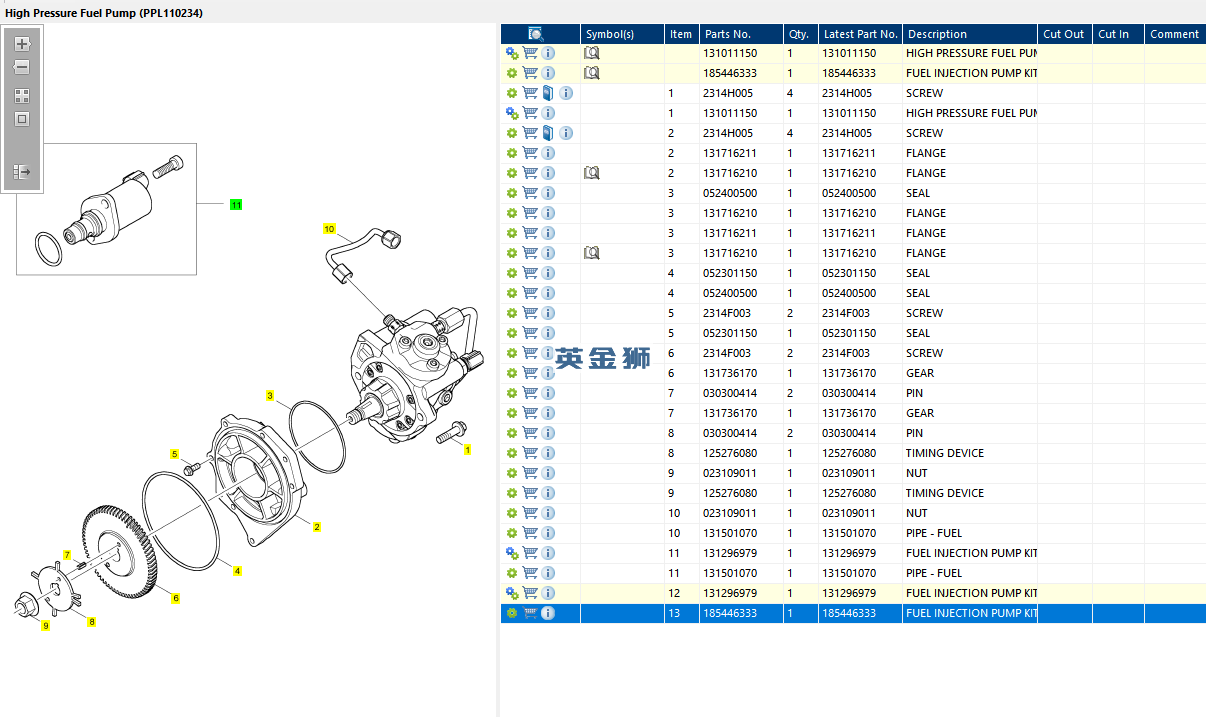Click symbol icon for item 2 FLANGE 131716210
This screenshot has height=717, width=1206.
tap(591, 173)
